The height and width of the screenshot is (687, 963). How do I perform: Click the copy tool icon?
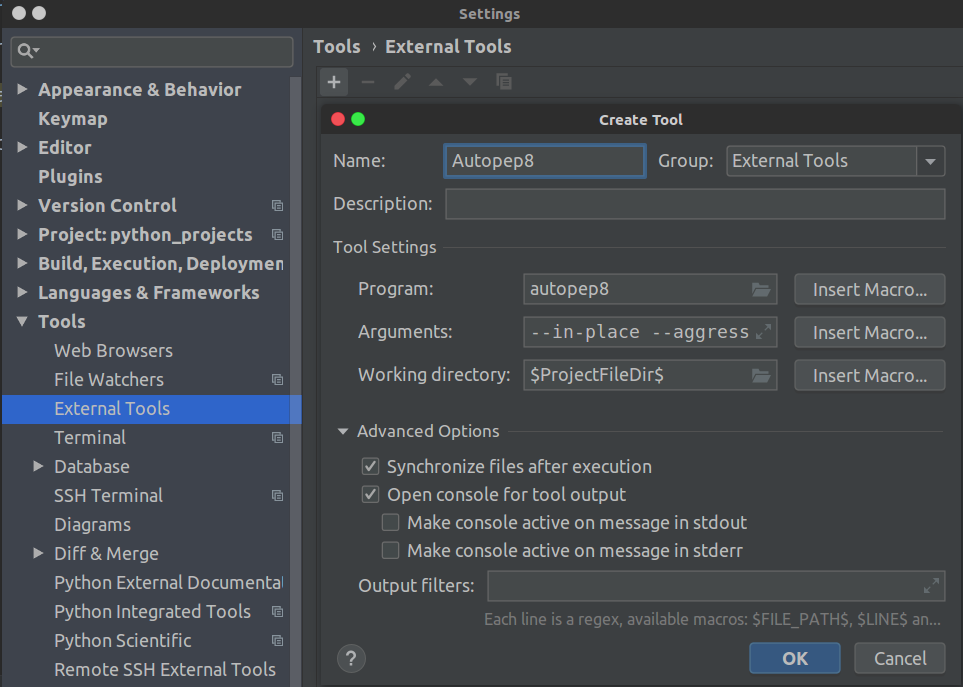tap(504, 82)
